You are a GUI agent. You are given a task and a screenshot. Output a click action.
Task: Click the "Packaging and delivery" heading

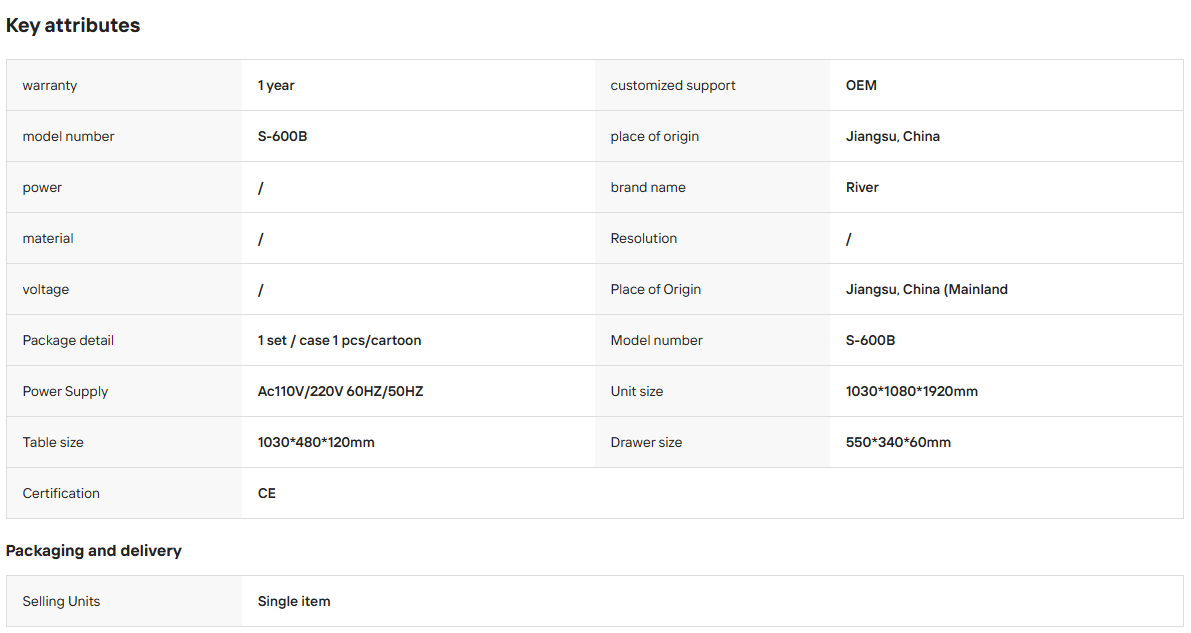(93, 550)
